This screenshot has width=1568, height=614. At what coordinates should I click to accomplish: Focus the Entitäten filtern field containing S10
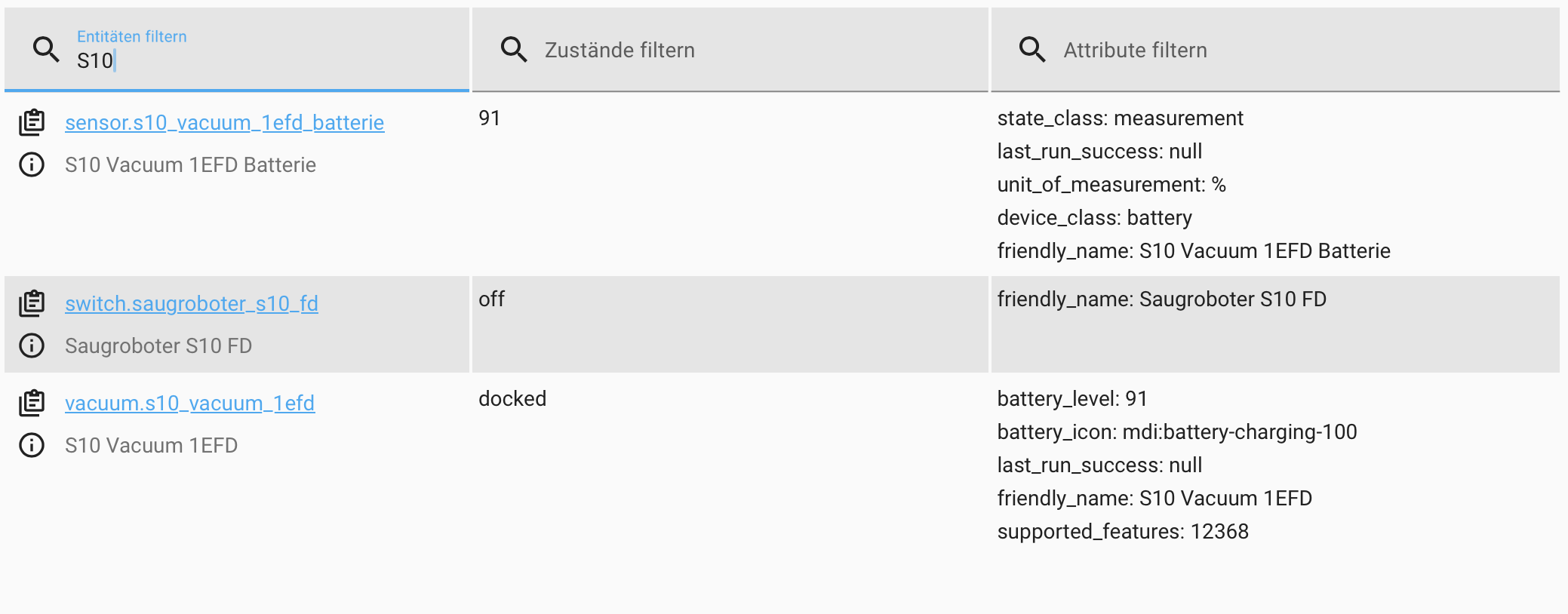tap(264, 60)
